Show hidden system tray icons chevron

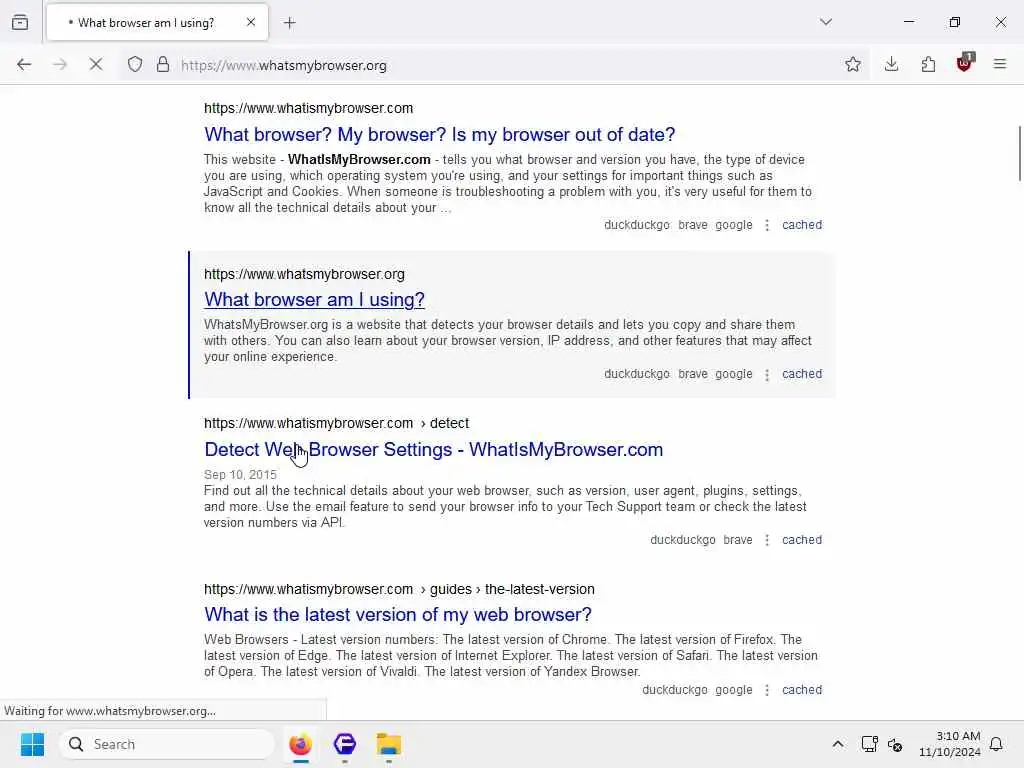click(x=837, y=744)
